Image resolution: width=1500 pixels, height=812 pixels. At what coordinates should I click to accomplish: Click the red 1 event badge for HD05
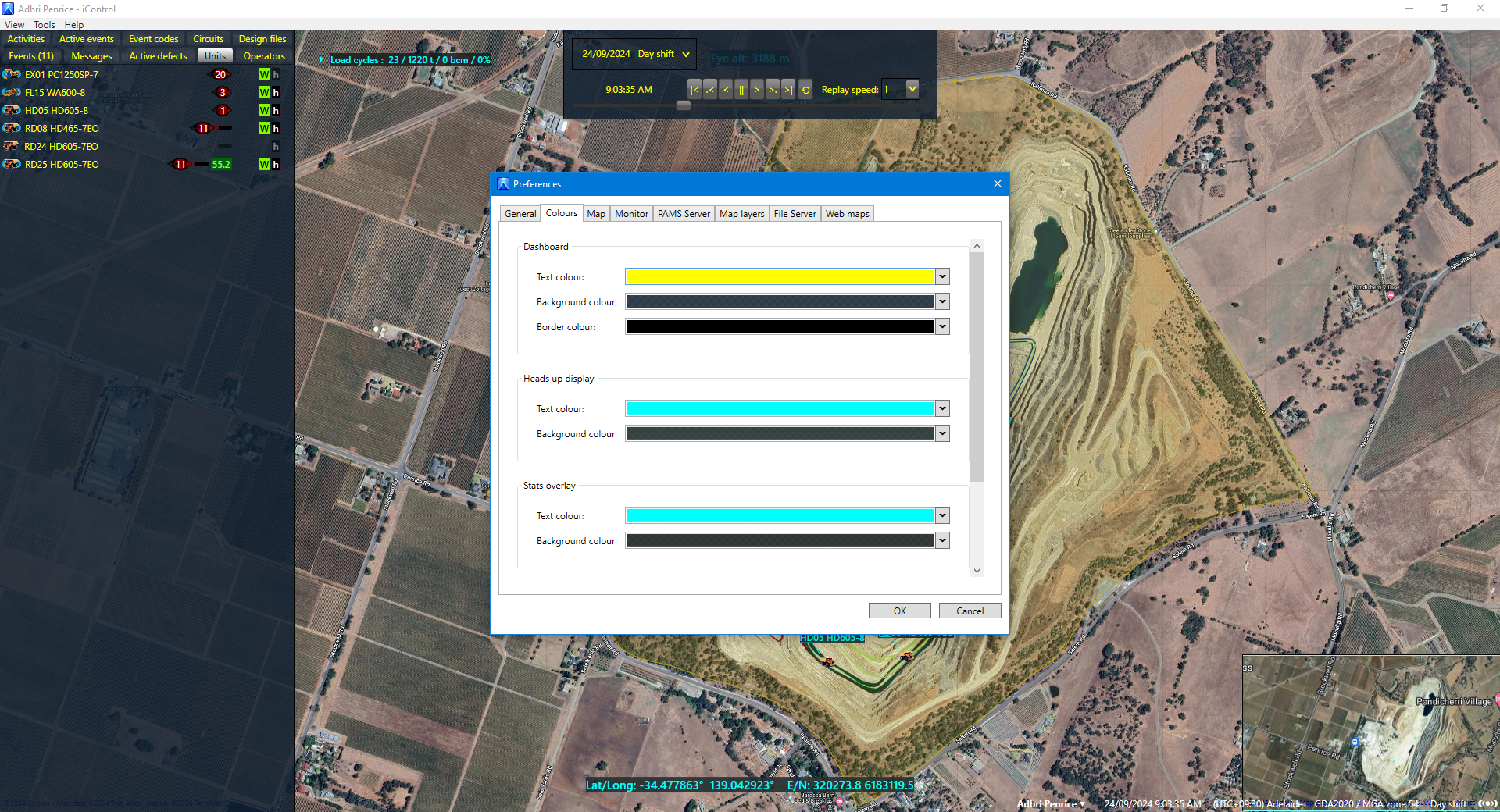223,110
